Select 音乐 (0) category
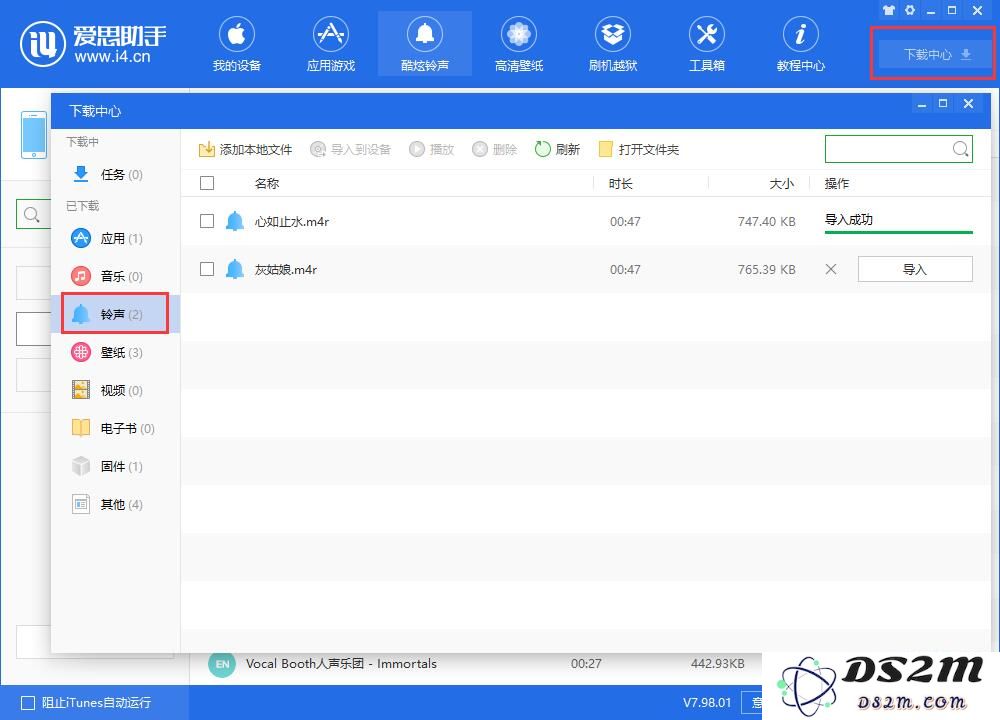Image resolution: width=1000 pixels, height=720 pixels. coord(115,276)
